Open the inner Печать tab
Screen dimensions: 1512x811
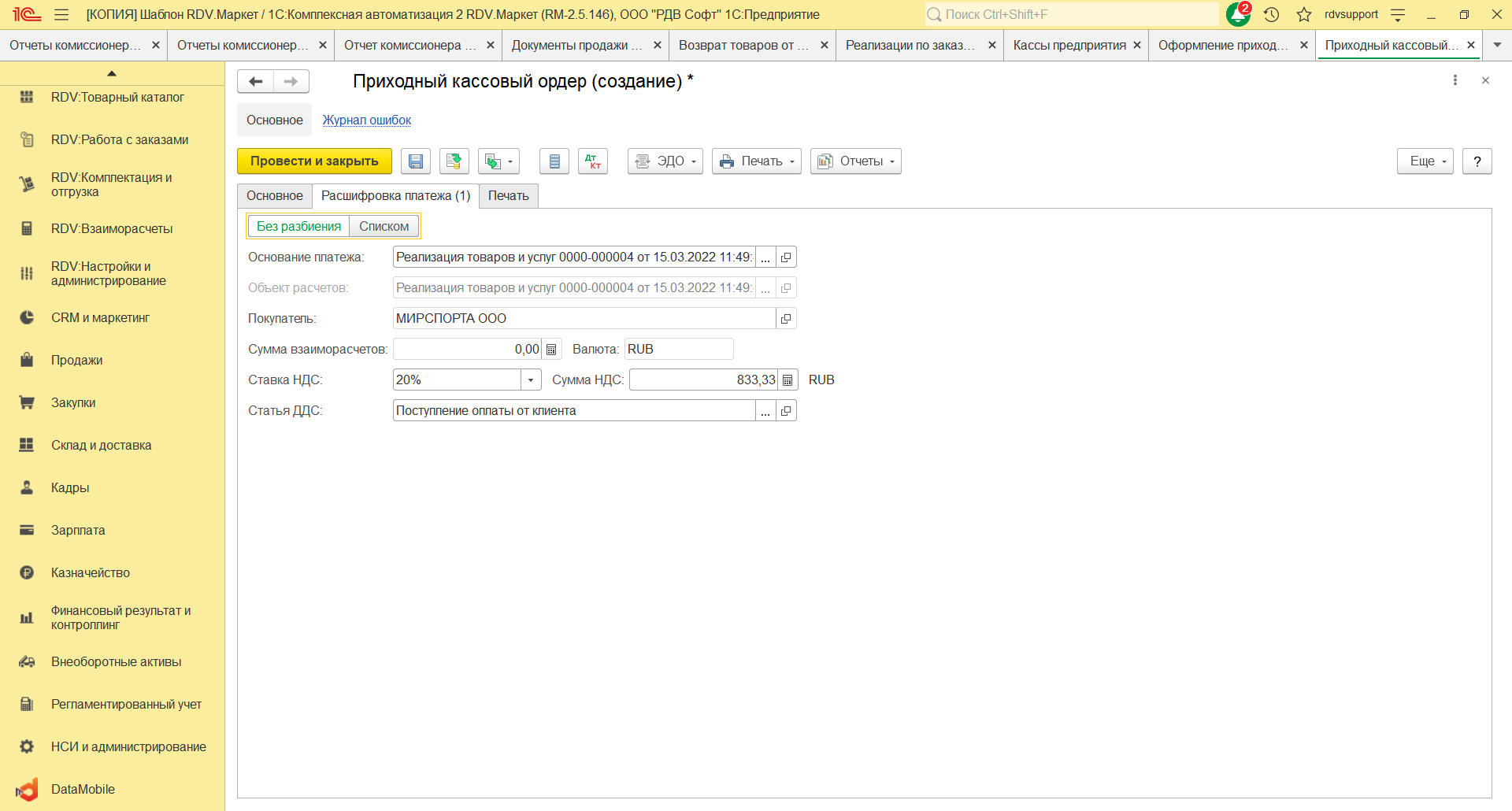509,196
